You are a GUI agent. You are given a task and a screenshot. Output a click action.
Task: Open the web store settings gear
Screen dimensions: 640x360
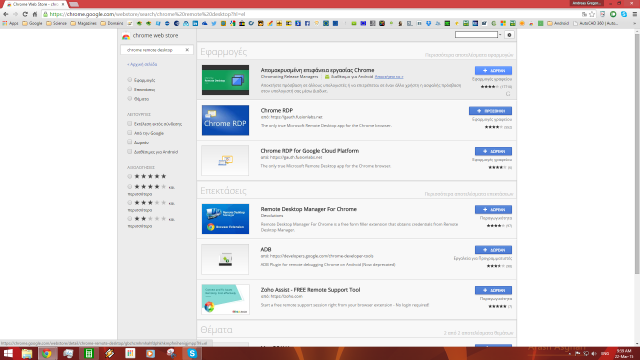click(x=509, y=35)
